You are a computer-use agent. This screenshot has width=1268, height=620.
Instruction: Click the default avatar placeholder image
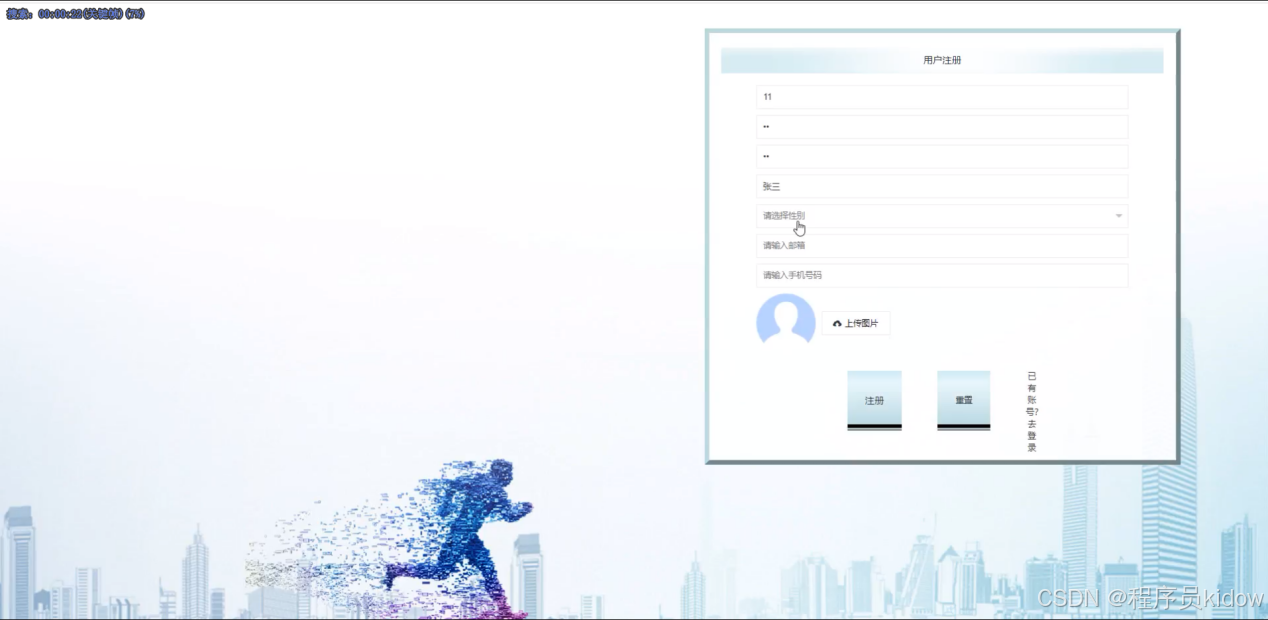786,320
